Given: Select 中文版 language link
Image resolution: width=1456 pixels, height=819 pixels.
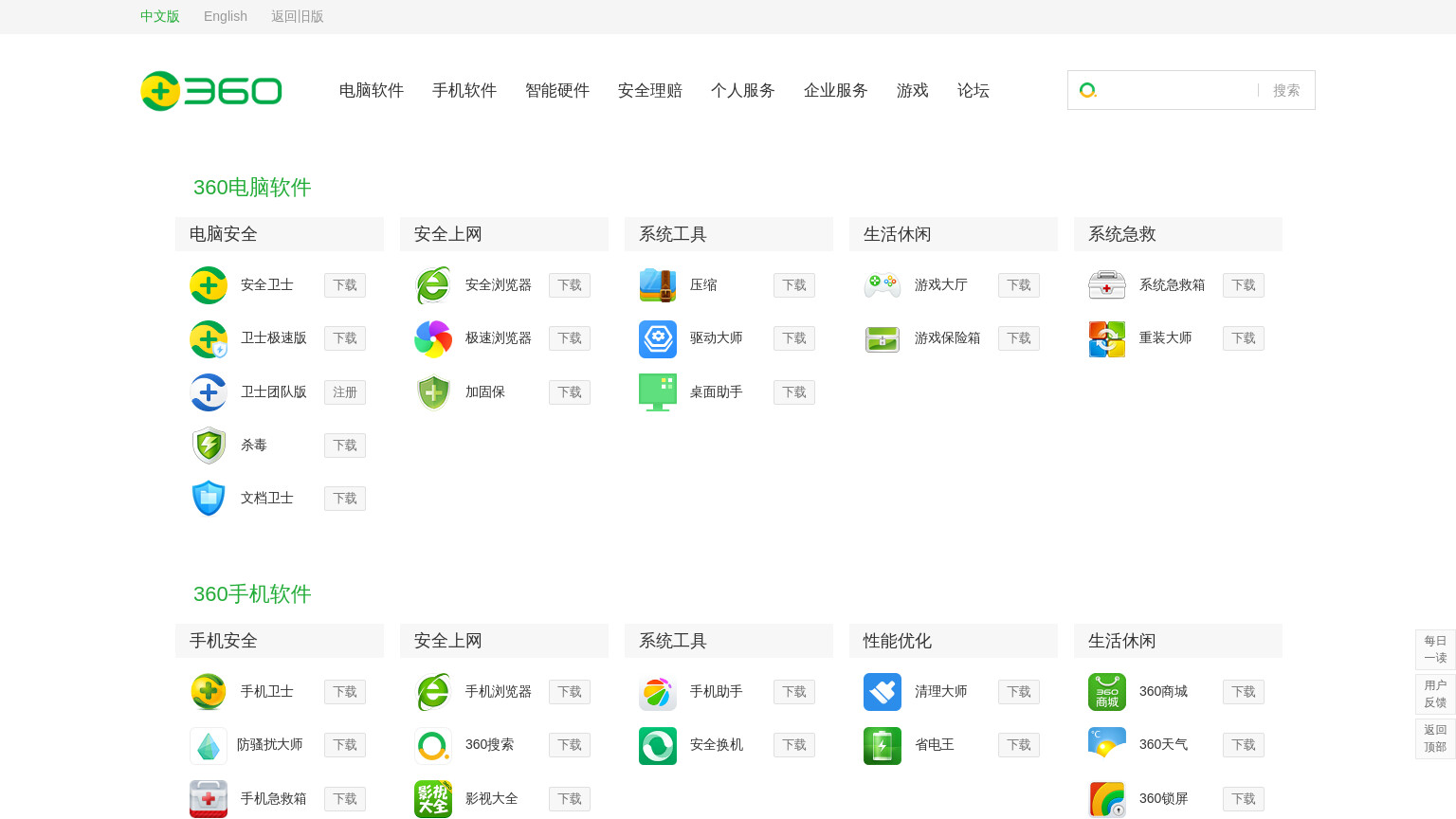Looking at the screenshot, I should pyautogui.click(x=160, y=16).
